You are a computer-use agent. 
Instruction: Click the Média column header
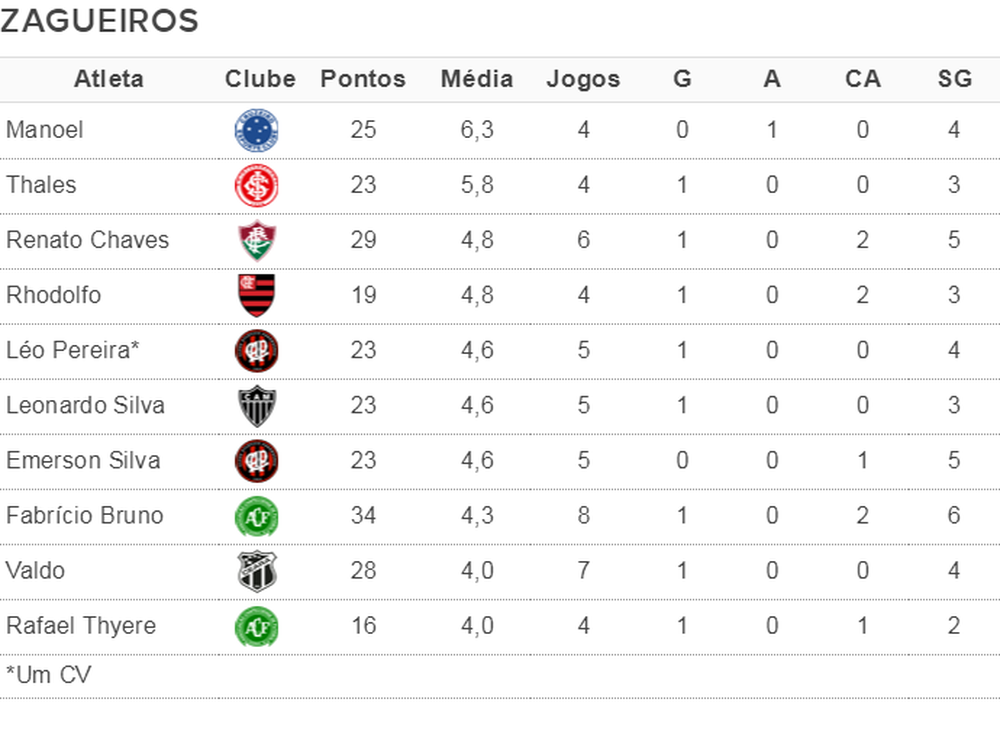pyautogui.click(x=477, y=79)
